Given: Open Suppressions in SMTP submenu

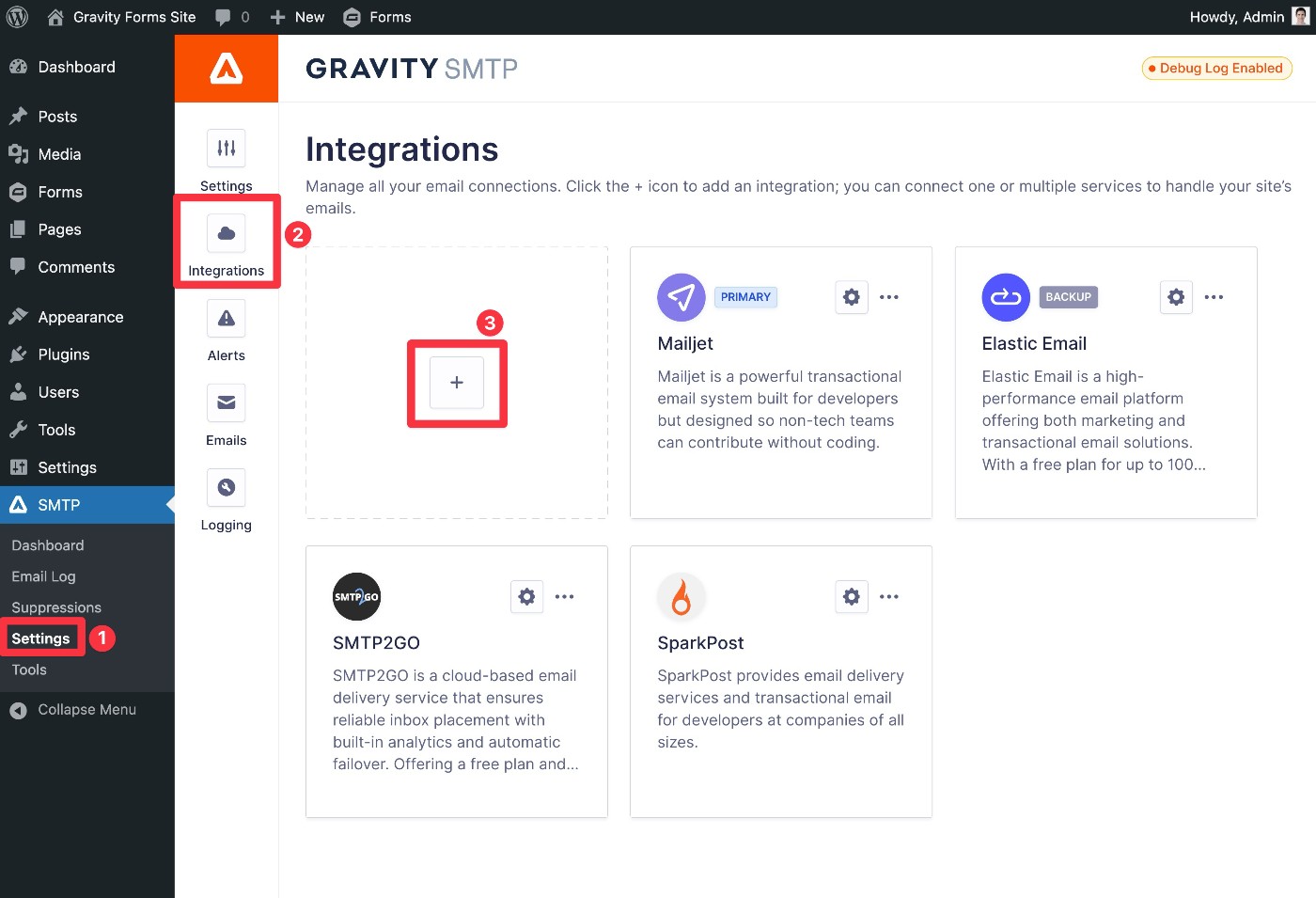Looking at the screenshot, I should pos(56,607).
